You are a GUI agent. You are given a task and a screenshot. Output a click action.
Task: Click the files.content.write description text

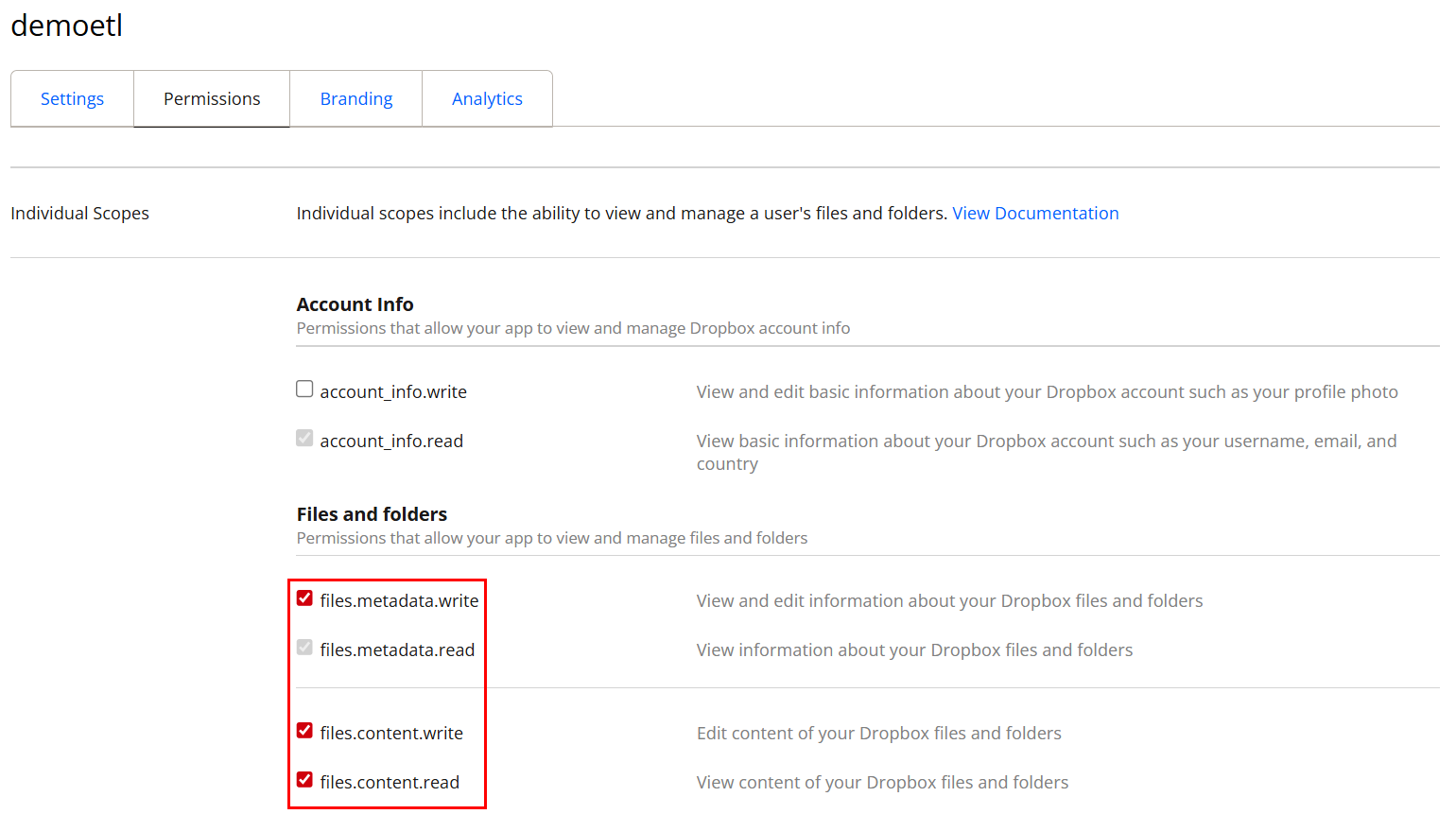click(x=879, y=733)
